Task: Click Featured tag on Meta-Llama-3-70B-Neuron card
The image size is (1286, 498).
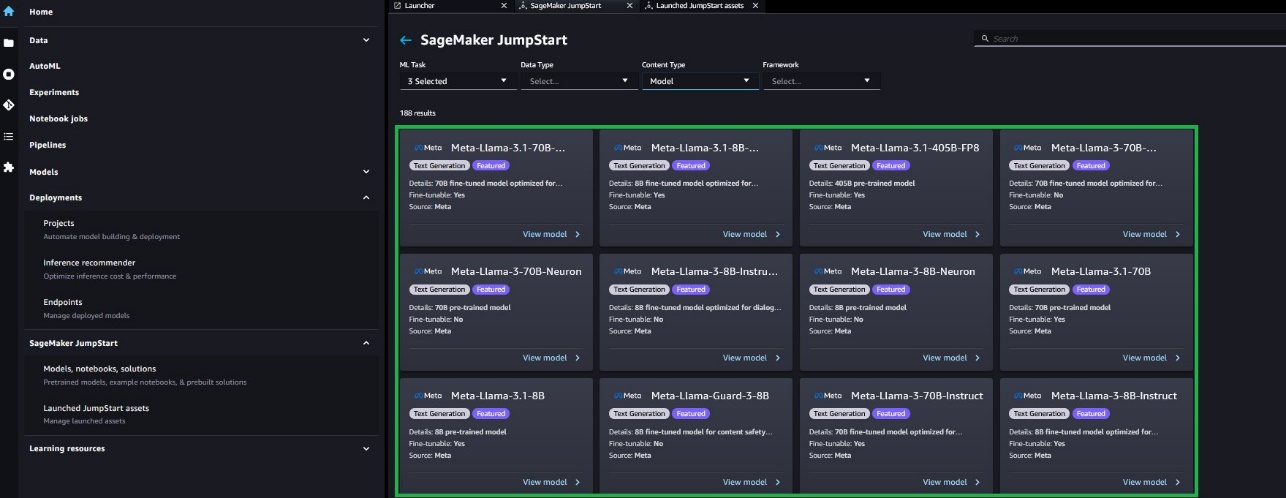Action: (490, 290)
